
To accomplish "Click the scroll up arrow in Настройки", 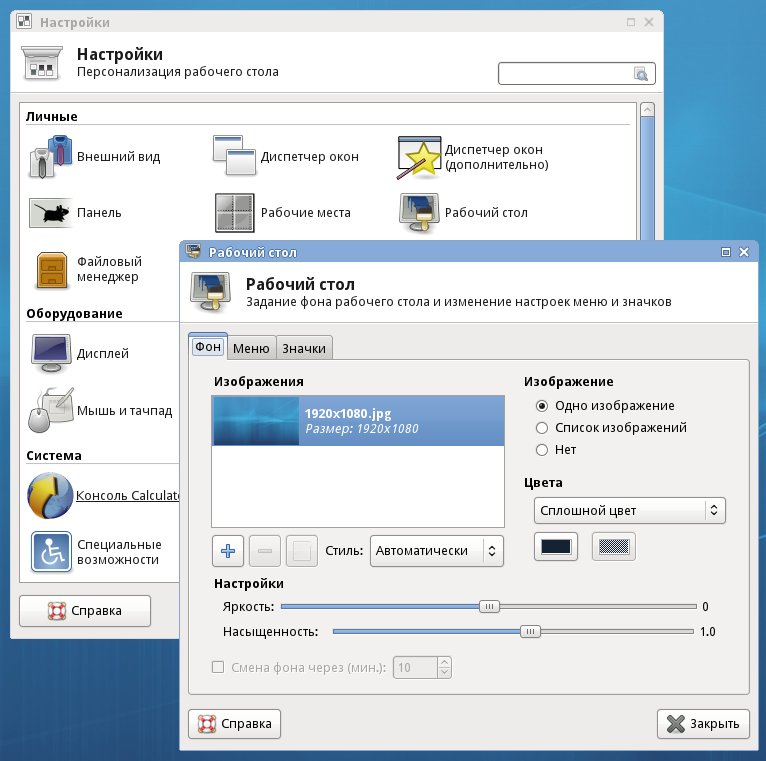I will tap(647, 109).
